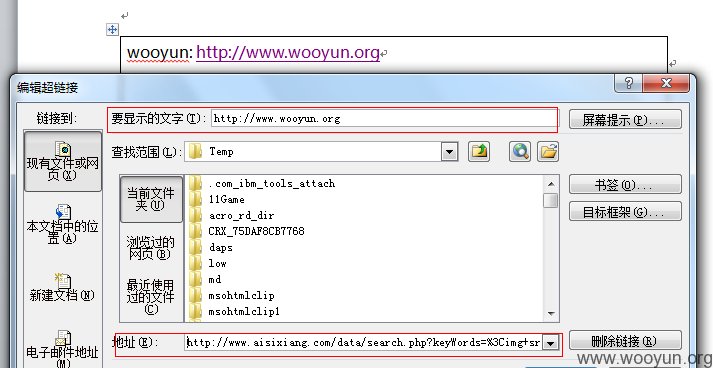Viewport: 713px width, 368px height.
Task: Click the 目标框架 button
Action: pyautogui.click(x=625, y=212)
